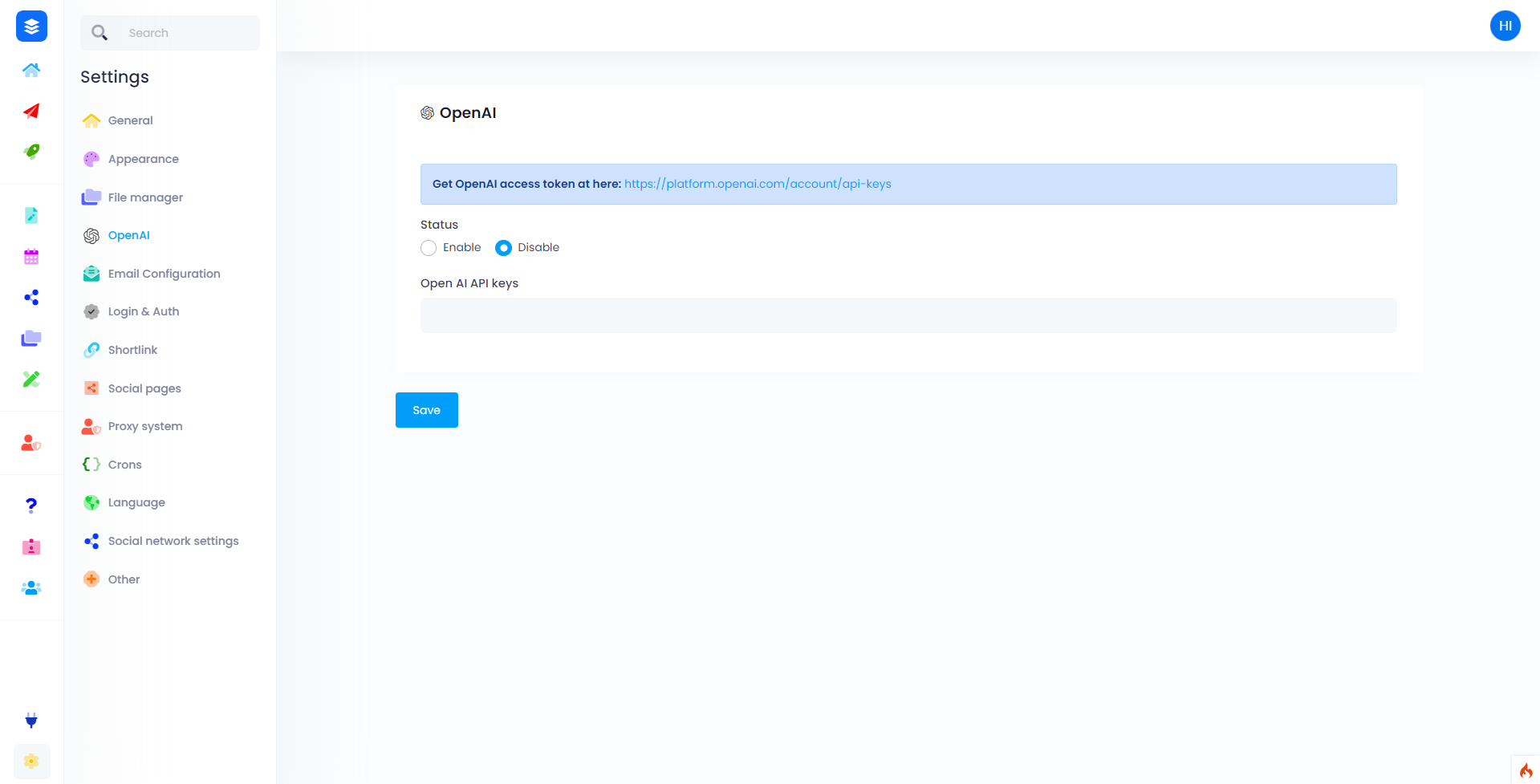Click the stacked layers app logo

click(31, 26)
